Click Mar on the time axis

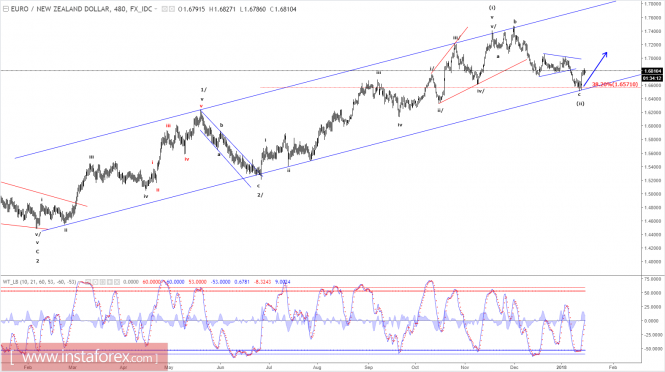(x=73, y=367)
